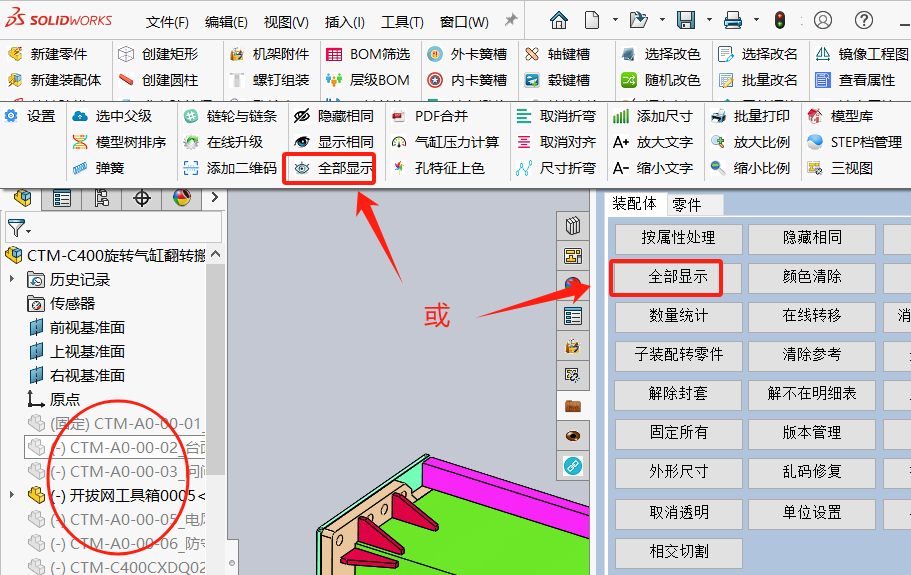Screen dimensions: 911x575
Task: Click 新建装配体 toolbar item
Action: coord(55,80)
